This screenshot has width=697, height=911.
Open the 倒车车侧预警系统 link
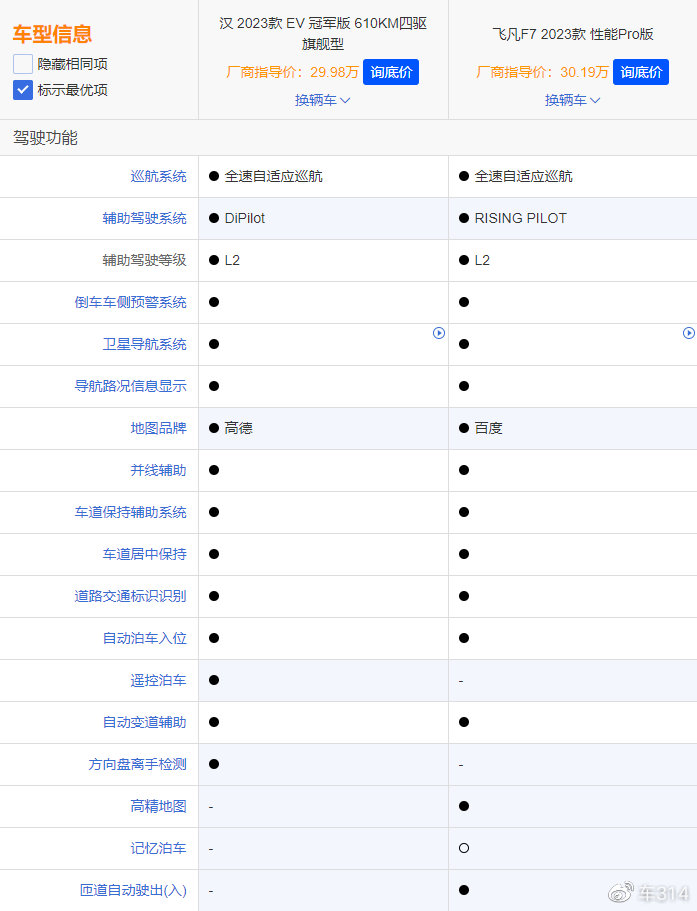[x=131, y=302]
